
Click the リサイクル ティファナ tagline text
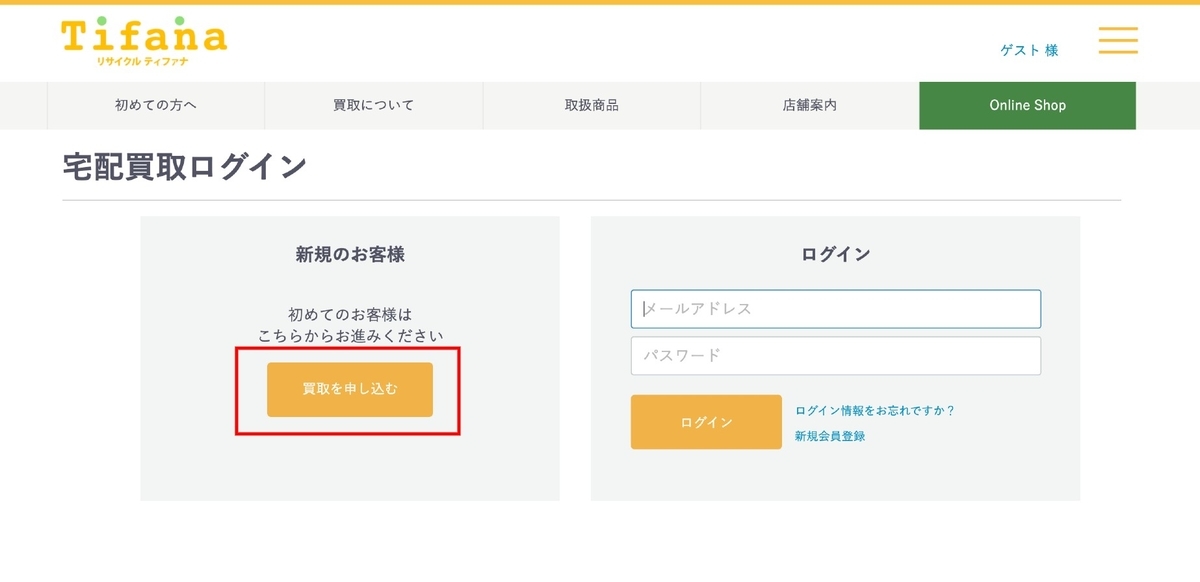point(140,59)
